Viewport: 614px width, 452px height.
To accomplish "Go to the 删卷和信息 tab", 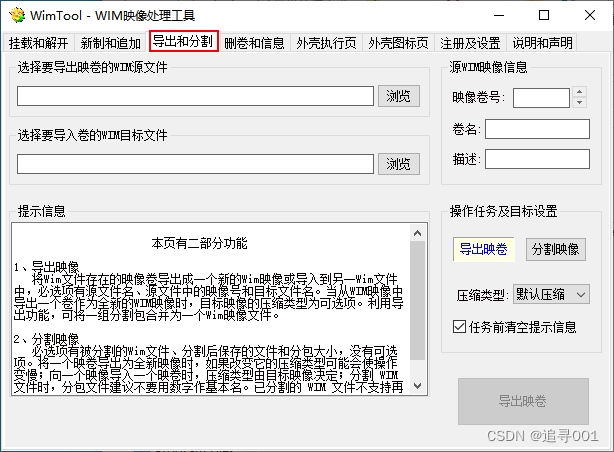I will click(254, 43).
